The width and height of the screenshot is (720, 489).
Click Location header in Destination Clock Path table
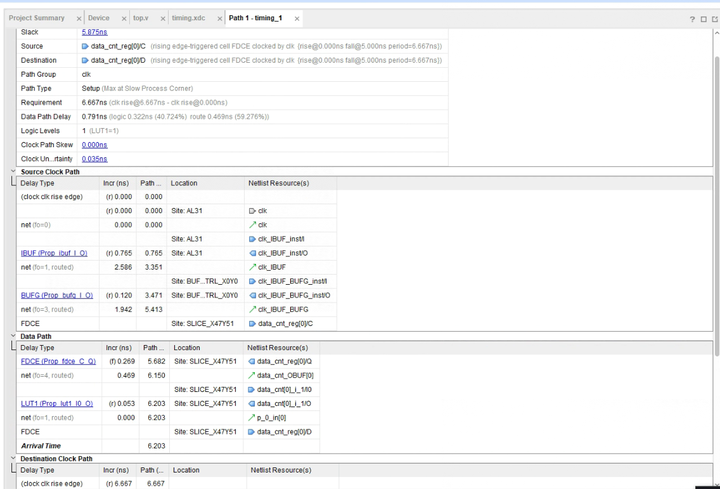(x=208, y=470)
